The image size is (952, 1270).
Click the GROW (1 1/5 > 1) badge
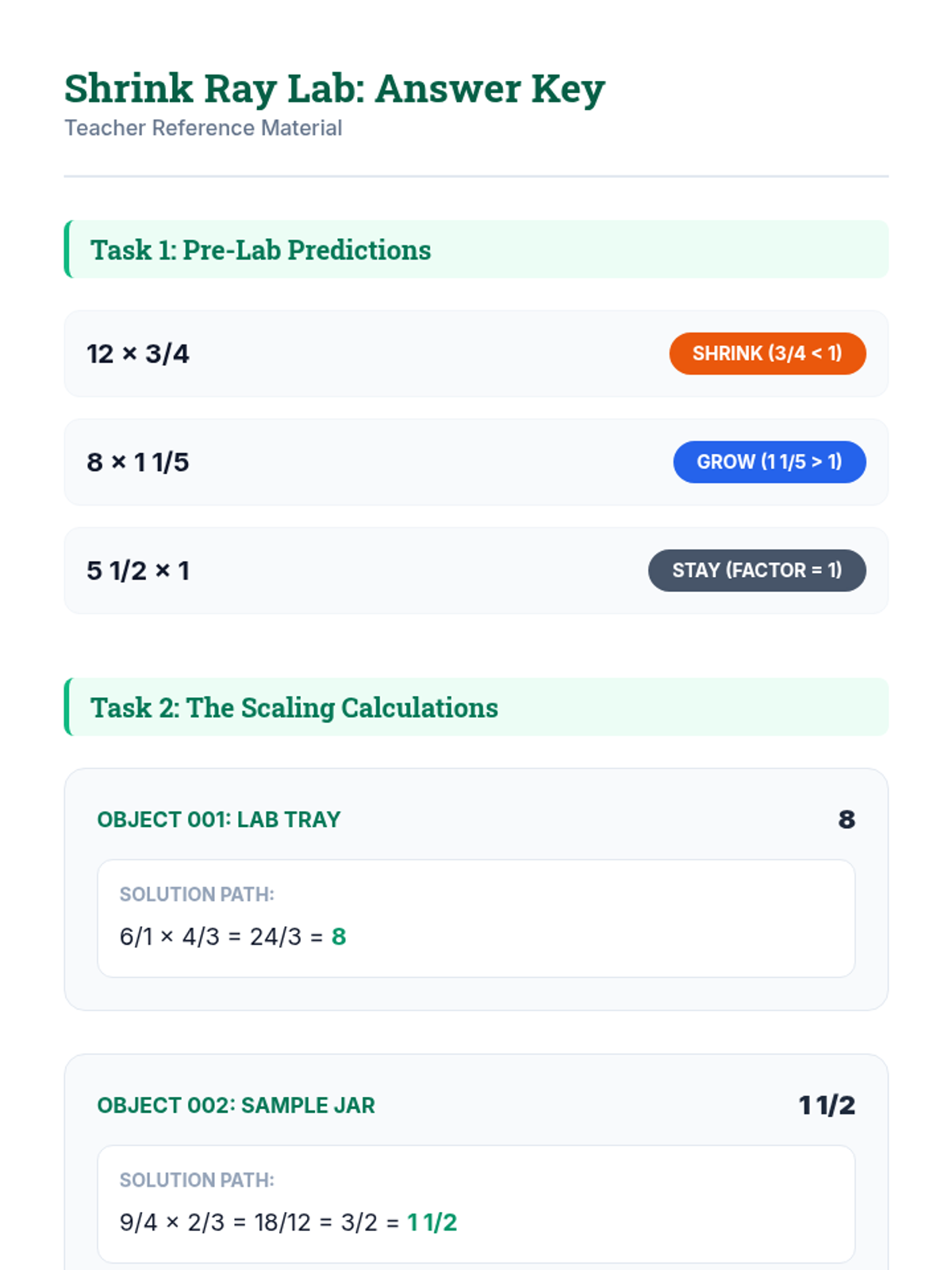769,462
